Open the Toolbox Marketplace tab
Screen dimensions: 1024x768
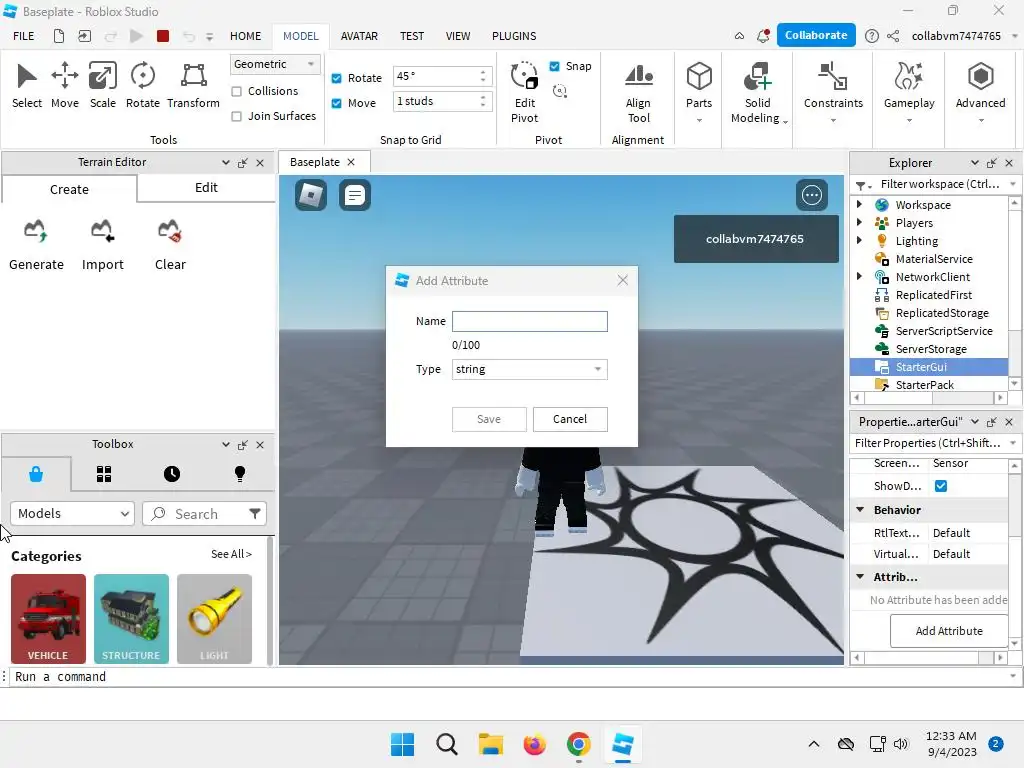click(x=36, y=474)
